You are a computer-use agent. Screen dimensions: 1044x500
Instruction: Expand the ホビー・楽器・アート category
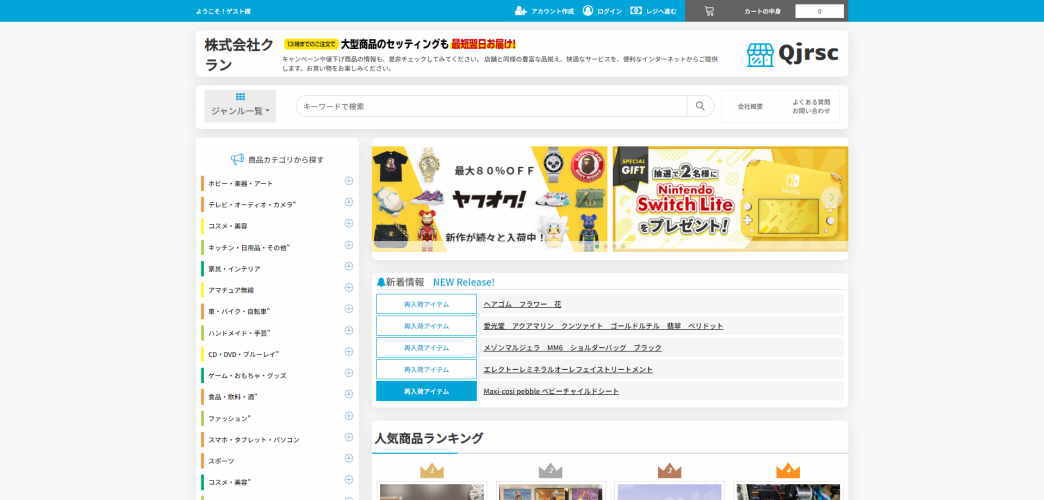(x=349, y=181)
